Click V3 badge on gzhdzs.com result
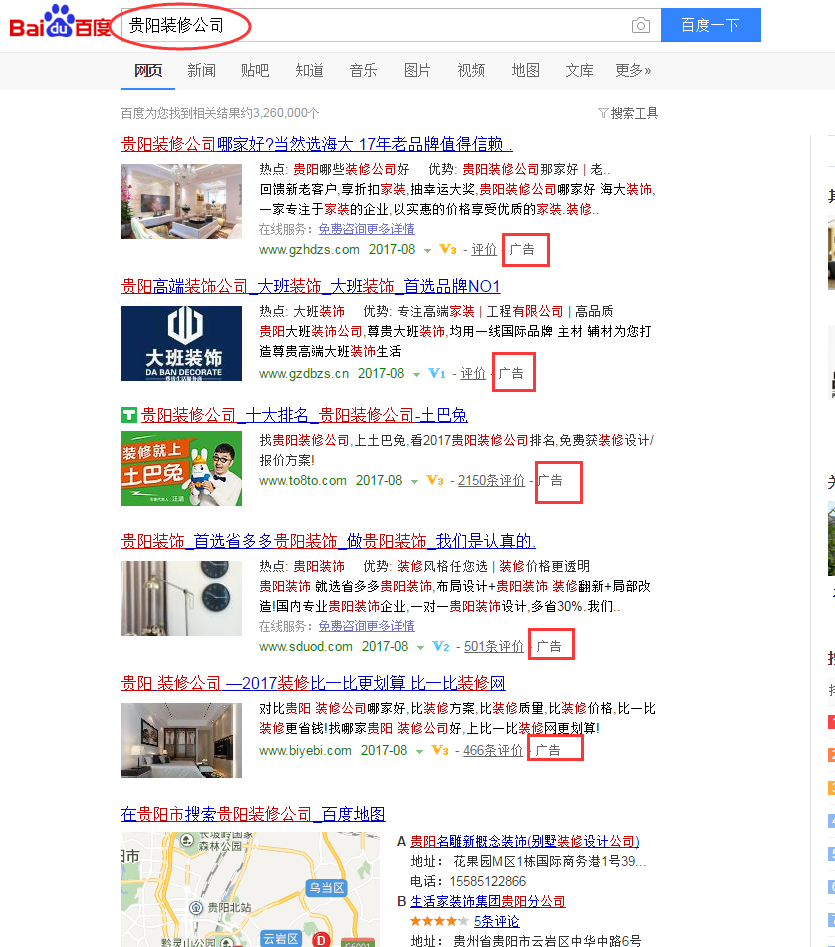Image resolution: width=835 pixels, height=947 pixels. click(447, 249)
